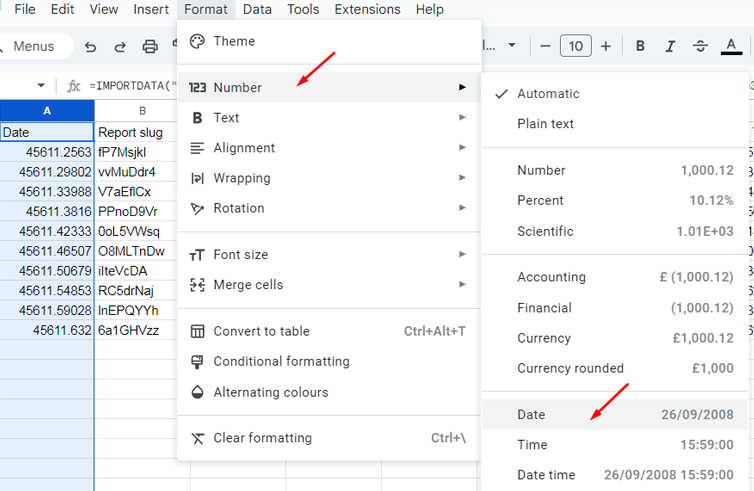Screen dimensions: 754x491
Task: Click the font size input field
Action: click(x=576, y=46)
